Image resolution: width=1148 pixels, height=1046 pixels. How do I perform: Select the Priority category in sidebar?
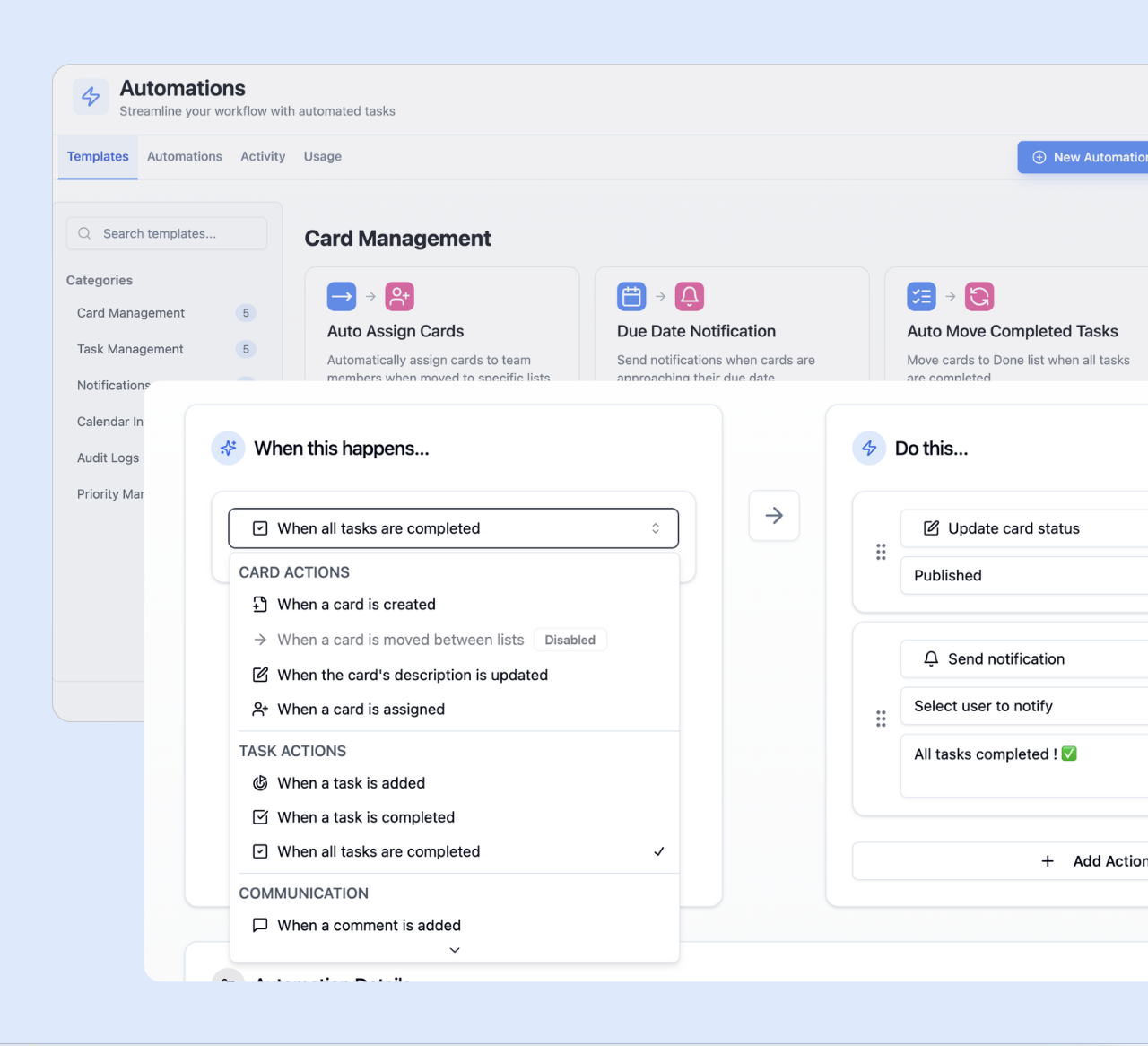point(109,494)
